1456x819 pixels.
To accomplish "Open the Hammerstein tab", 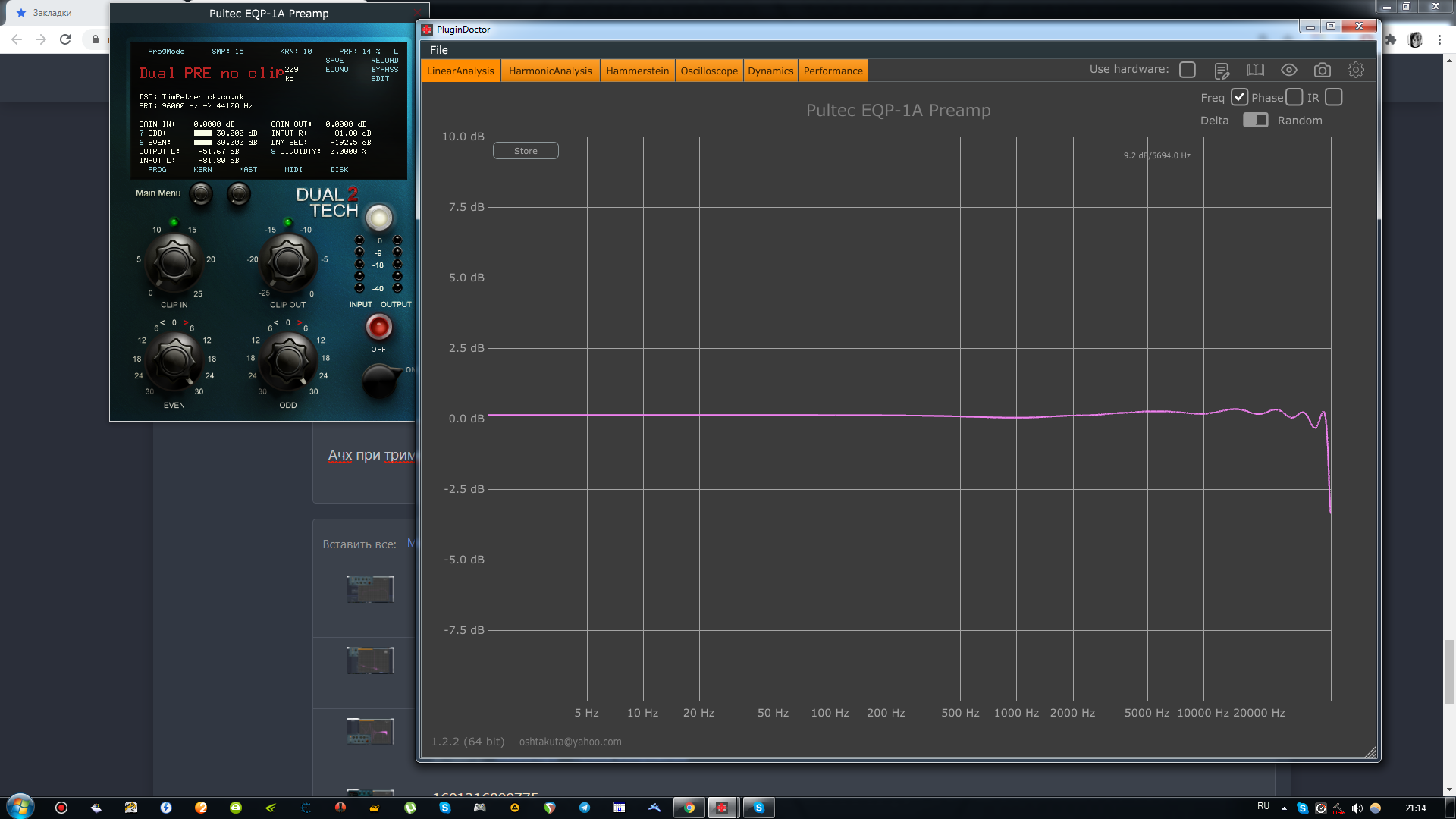I will (638, 71).
